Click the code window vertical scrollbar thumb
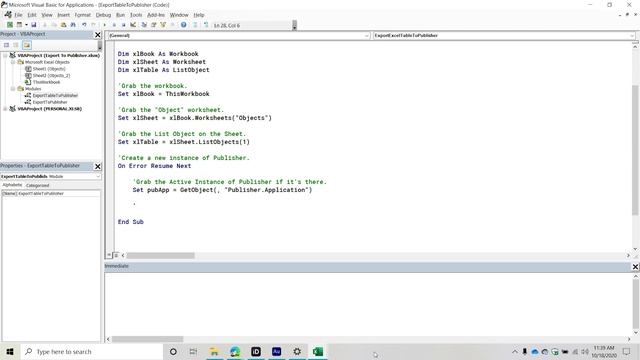The image size is (640, 360). [636, 150]
